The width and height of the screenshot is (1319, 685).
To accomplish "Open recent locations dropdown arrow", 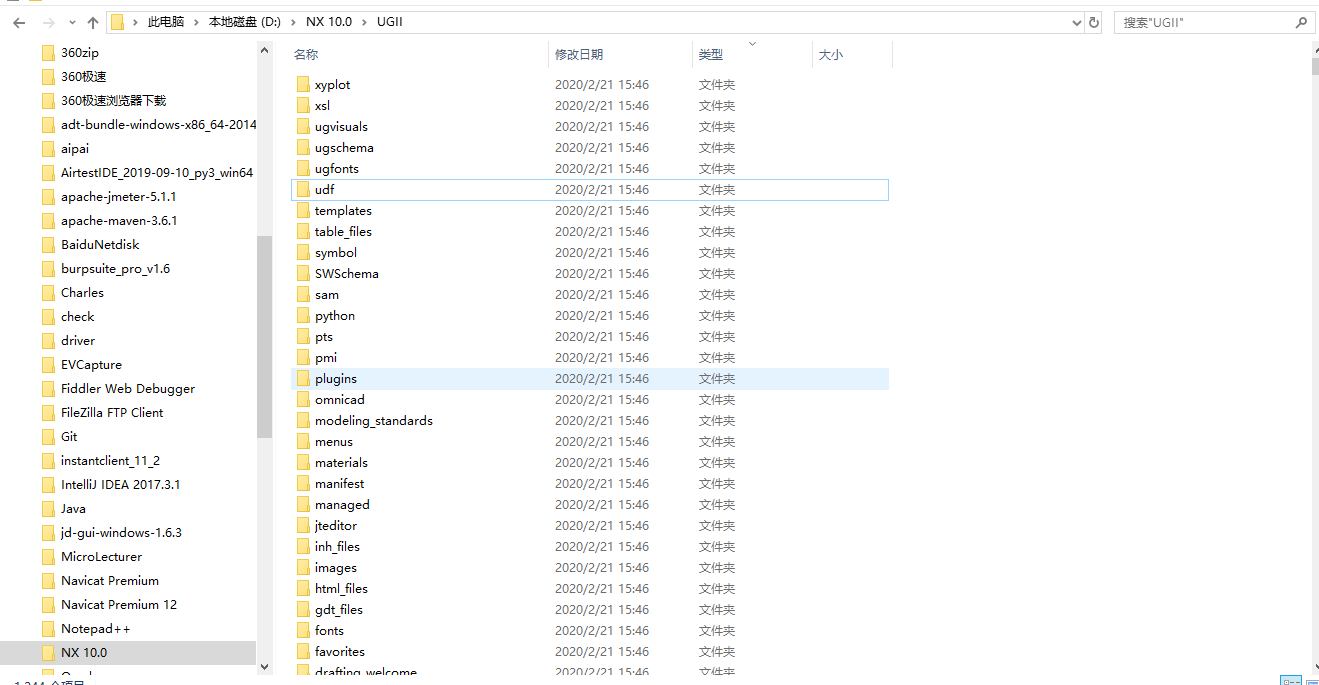I will [72, 22].
